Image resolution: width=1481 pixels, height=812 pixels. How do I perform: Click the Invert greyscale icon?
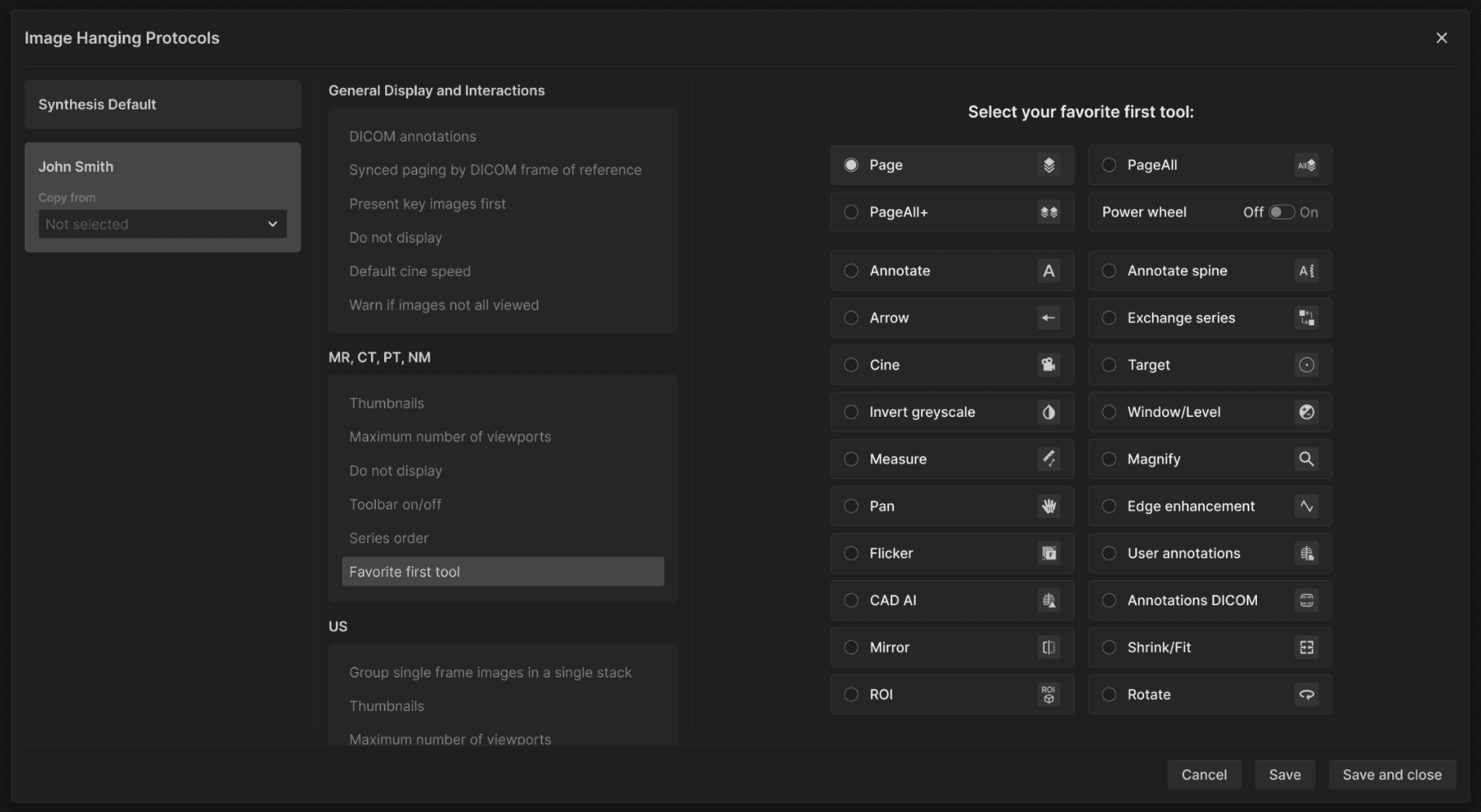[1049, 412]
